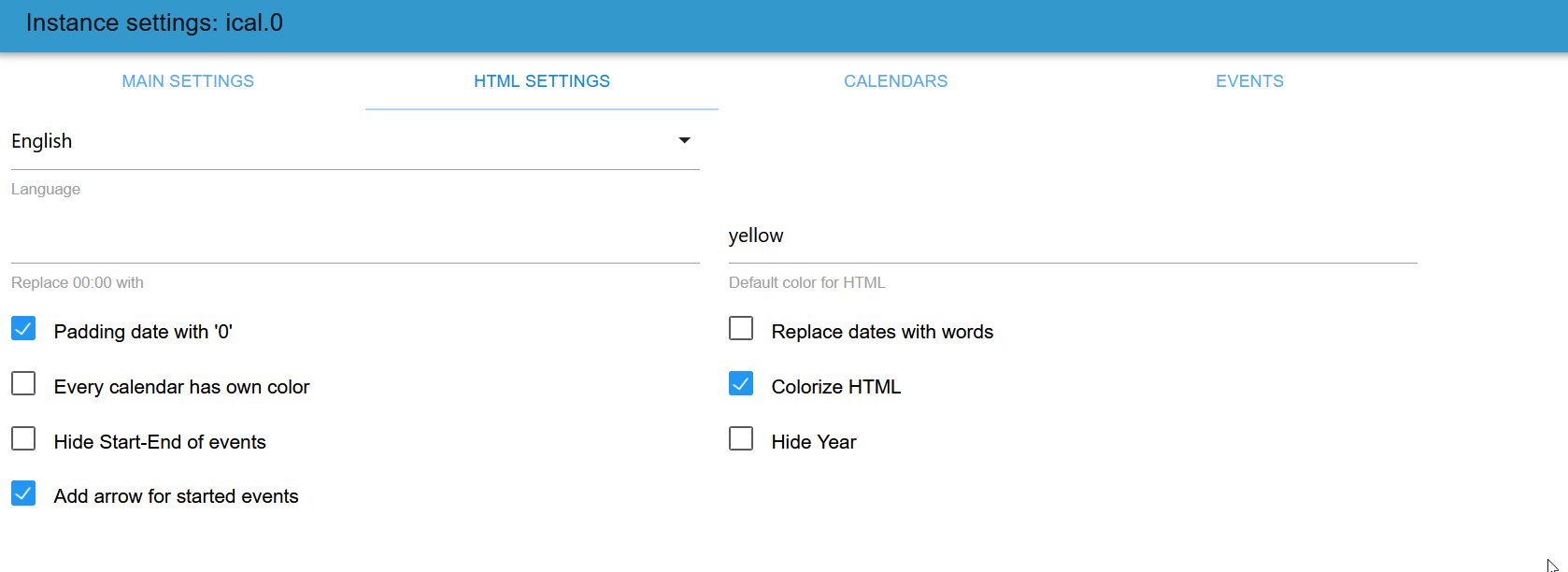Click the 'Colorize HTML' label text
1568x572 pixels.
pos(835,387)
